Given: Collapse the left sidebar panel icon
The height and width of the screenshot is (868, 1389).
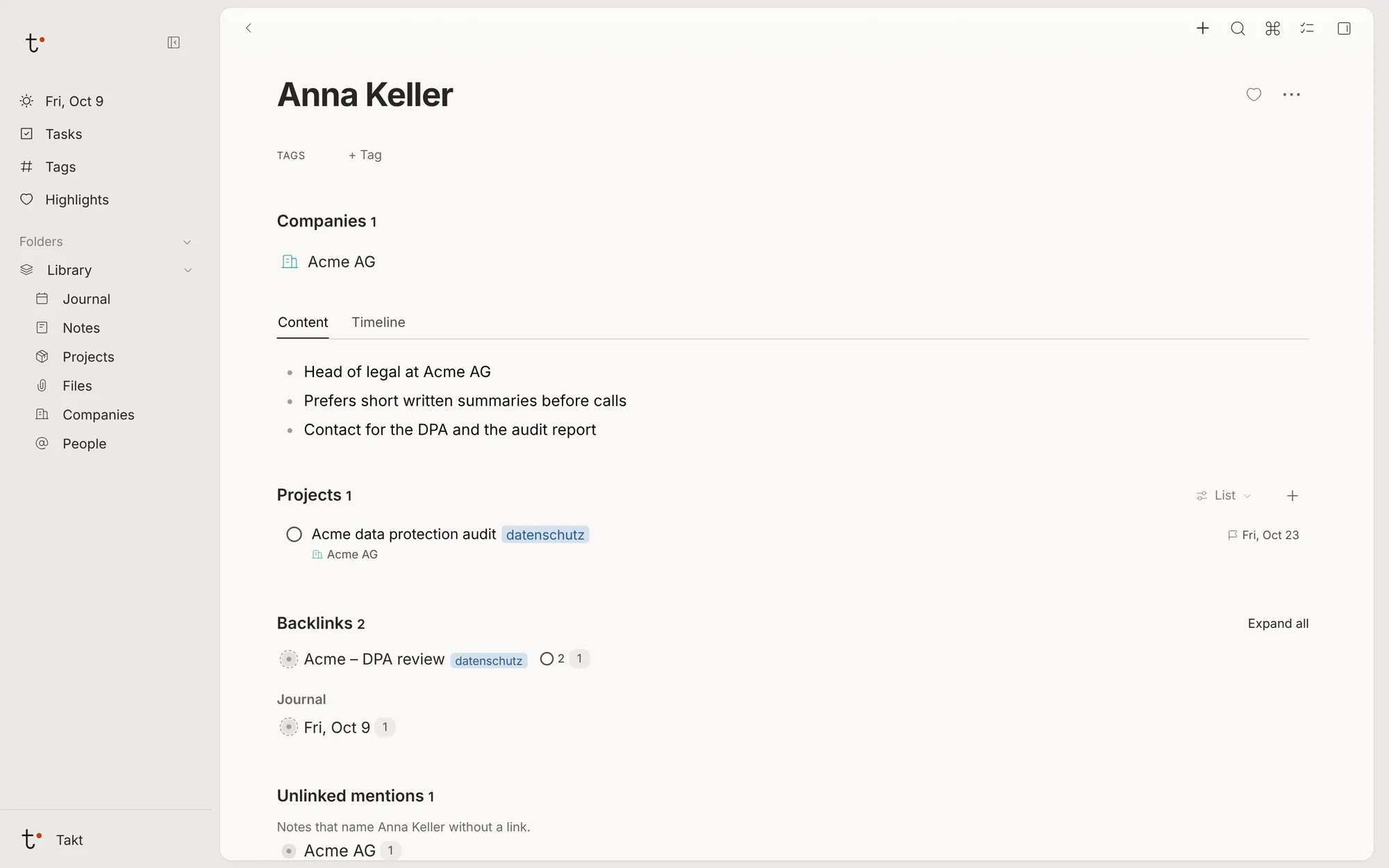Looking at the screenshot, I should pyautogui.click(x=174, y=43).
